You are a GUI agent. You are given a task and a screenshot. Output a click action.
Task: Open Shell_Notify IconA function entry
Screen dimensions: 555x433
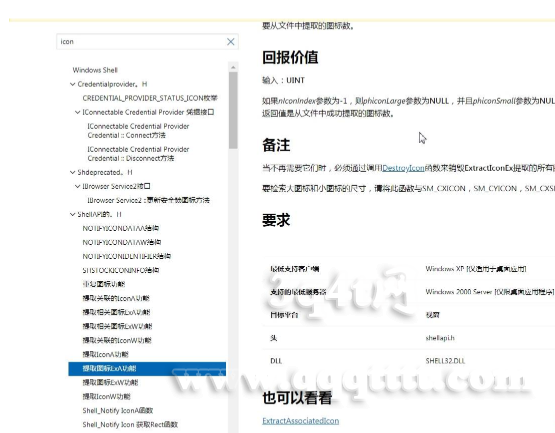point(118,411)
